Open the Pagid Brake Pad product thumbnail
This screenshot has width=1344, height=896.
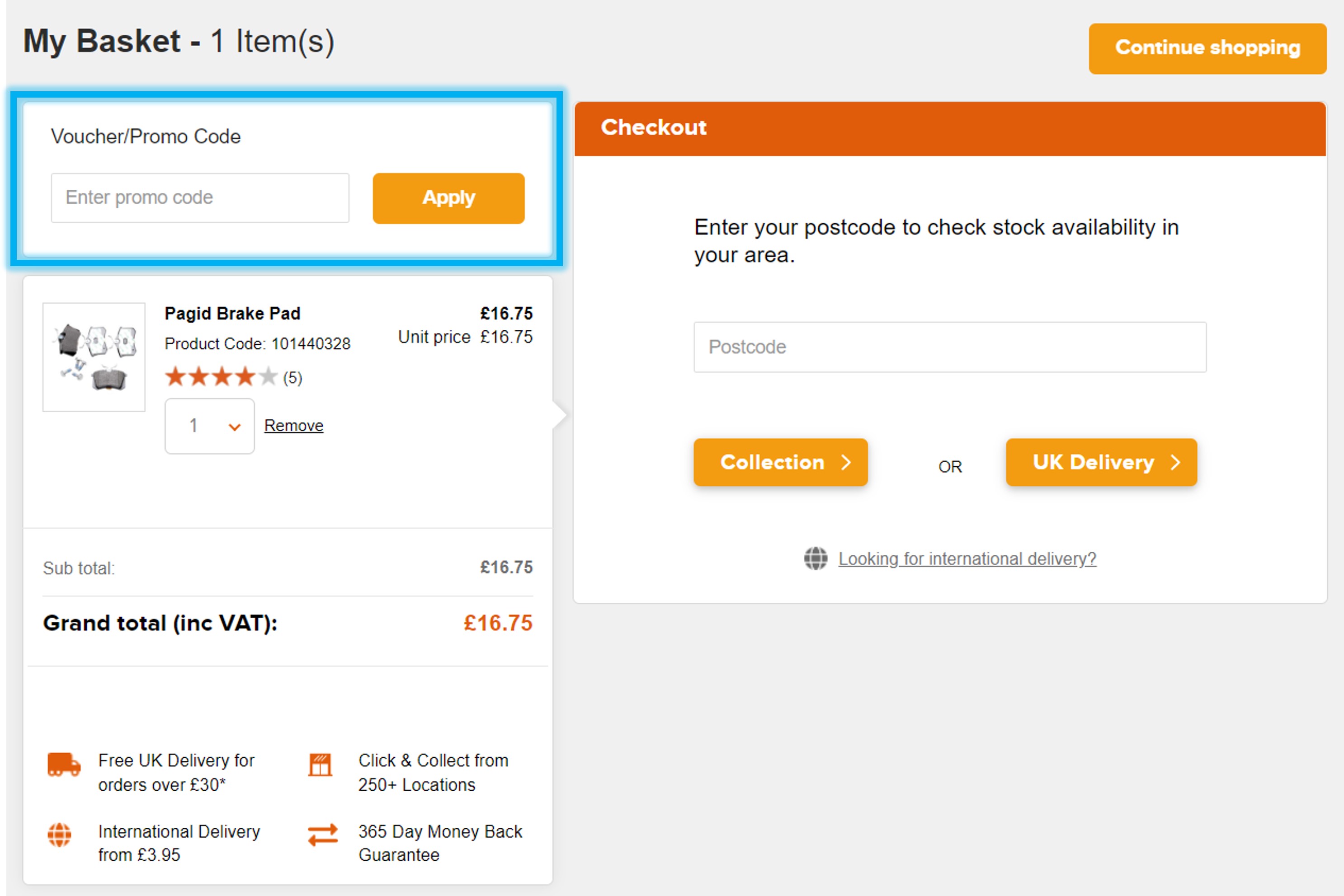click(94, 357)
